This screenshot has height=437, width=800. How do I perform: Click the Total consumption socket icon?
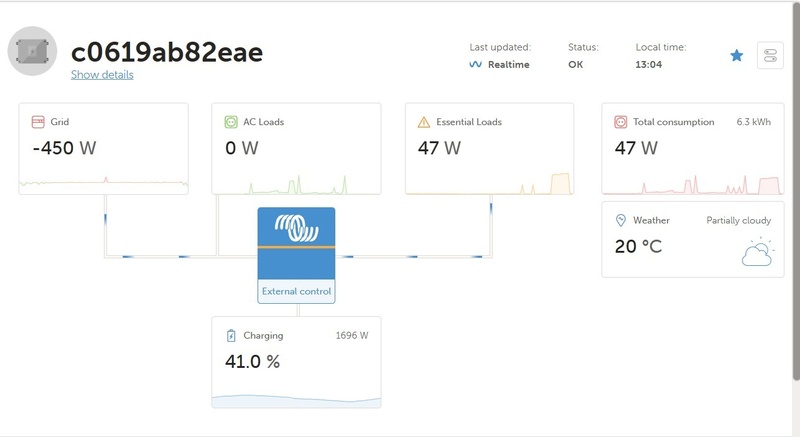[x=620, y=122]
